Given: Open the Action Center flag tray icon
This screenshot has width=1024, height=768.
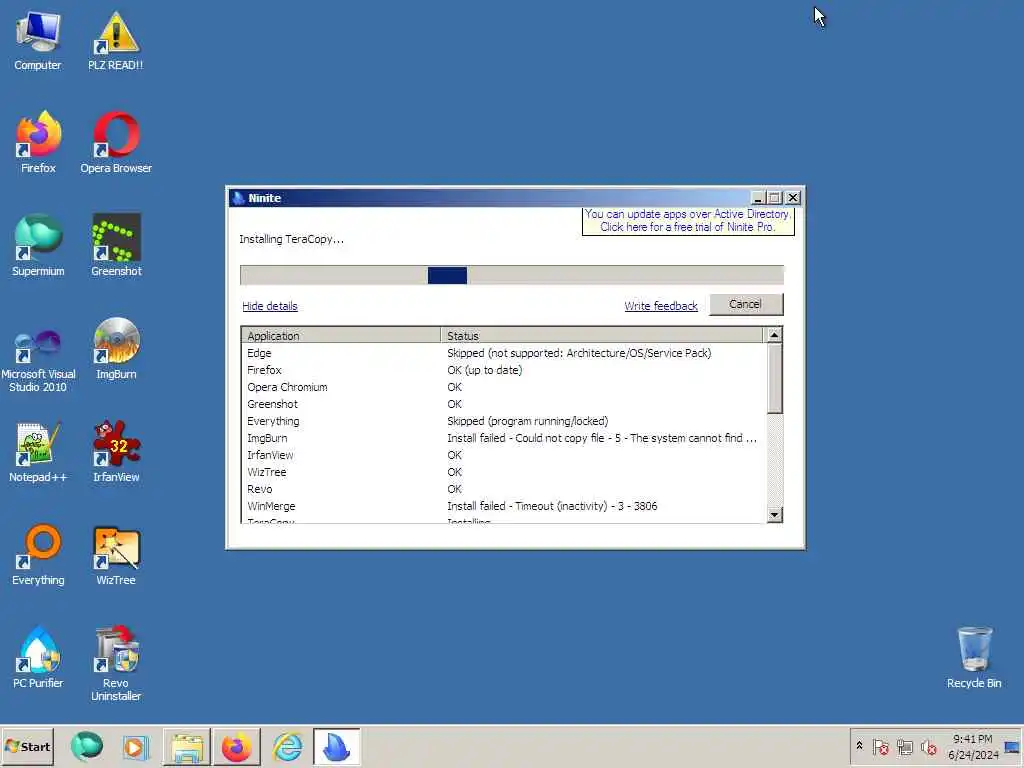Looking at the screenshot, I should (x=880, y=746).
